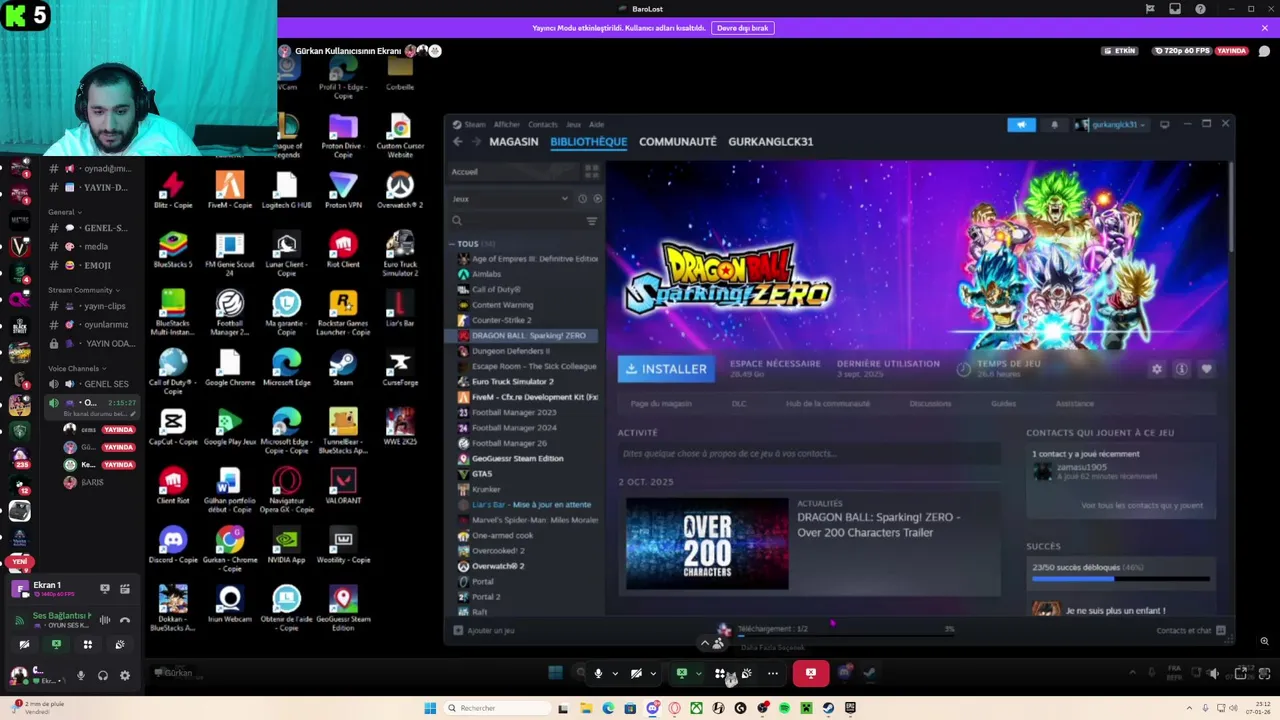The height and width of the screenshot is (720, 1280).
Task: Go back with Steam's left arrow
Action: pos(458,142)
